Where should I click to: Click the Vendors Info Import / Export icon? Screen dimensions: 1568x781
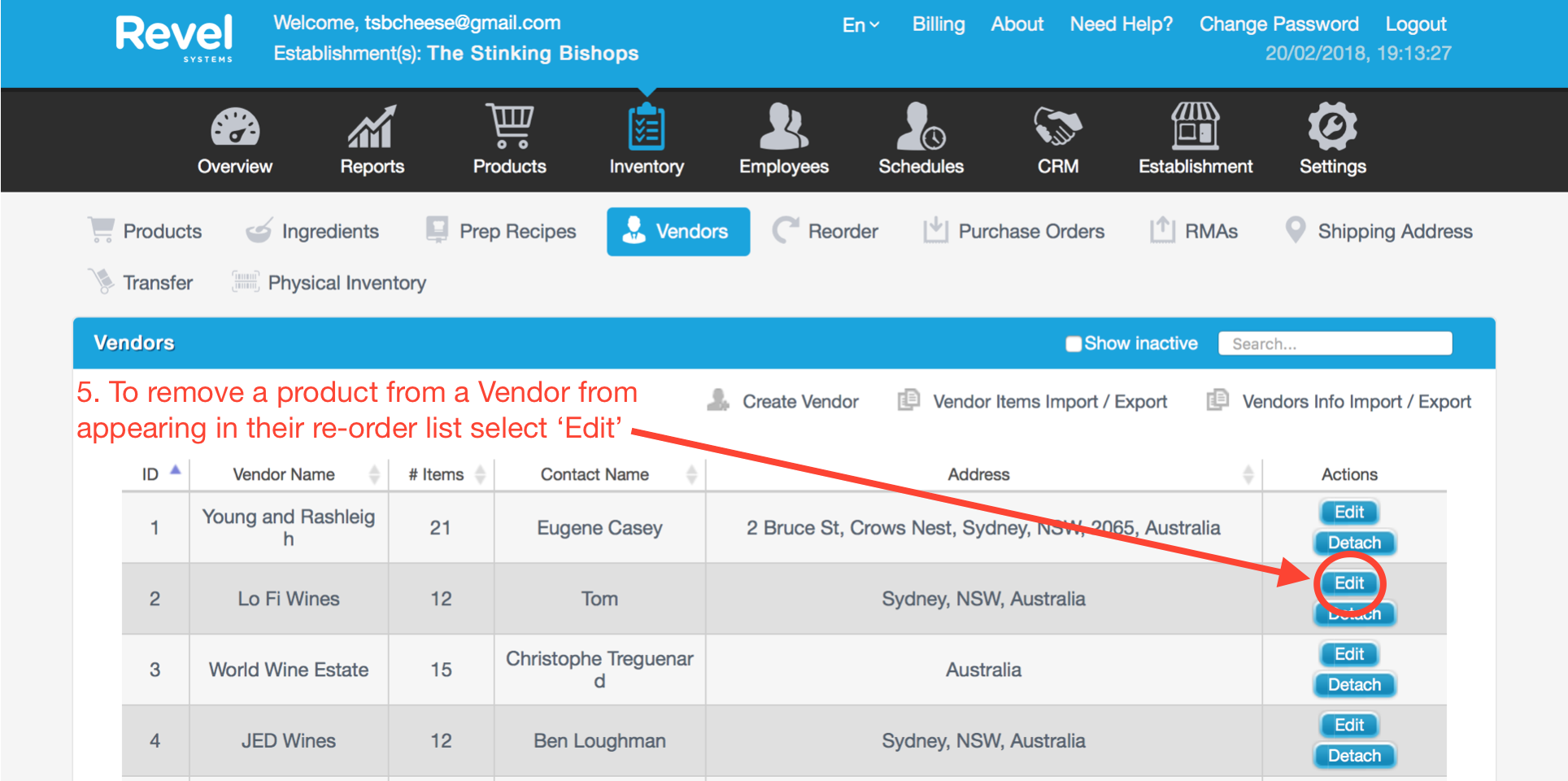point(1217,399)
